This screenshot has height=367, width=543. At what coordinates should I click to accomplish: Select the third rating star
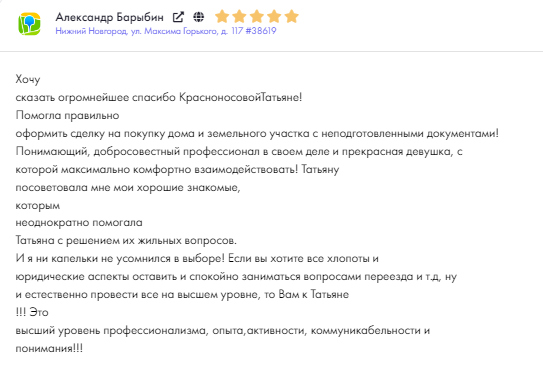click(x=257, y=17)
